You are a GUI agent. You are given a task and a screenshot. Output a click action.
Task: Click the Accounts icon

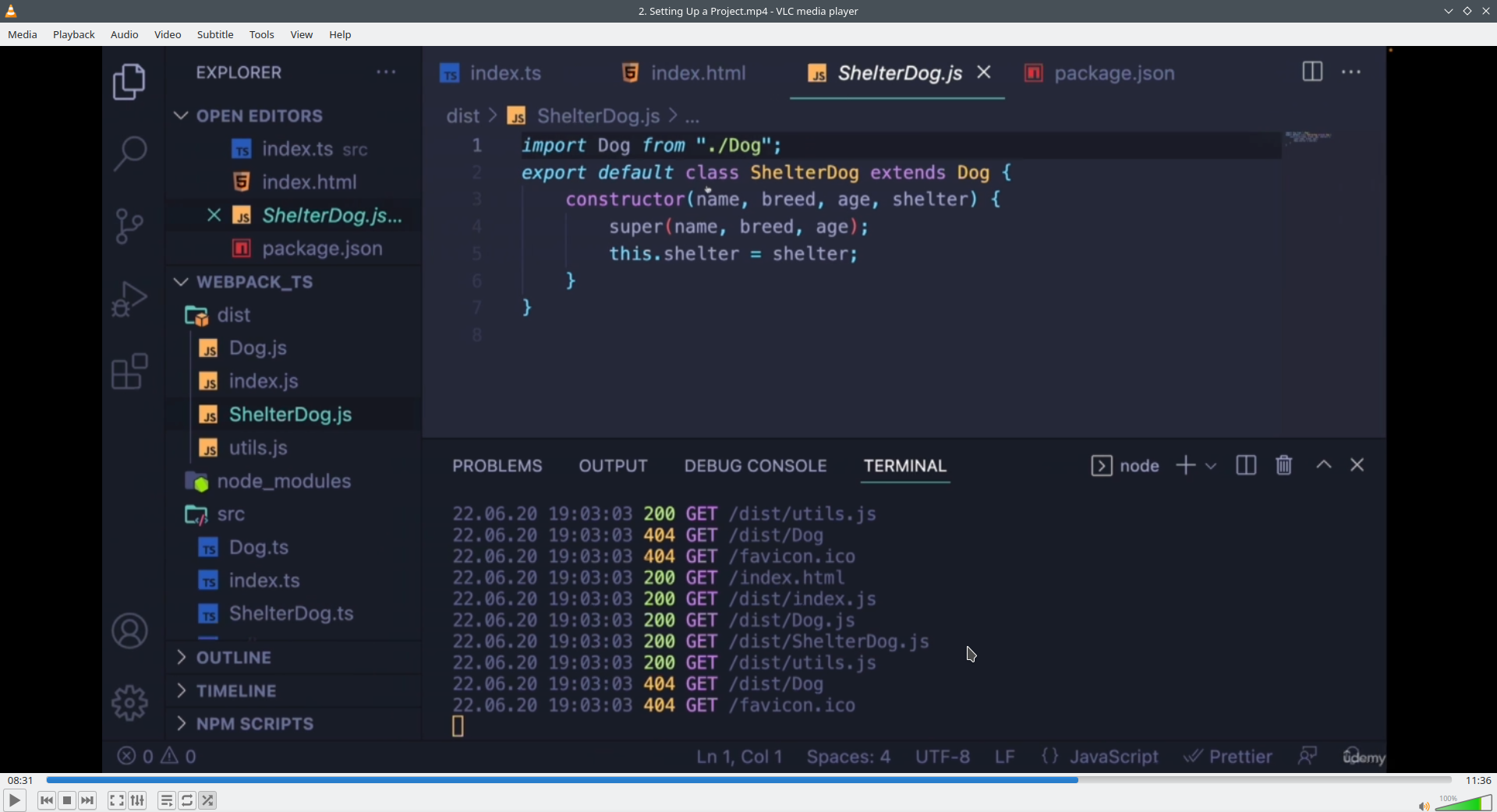pyautogui.click(x=129, y=631)
